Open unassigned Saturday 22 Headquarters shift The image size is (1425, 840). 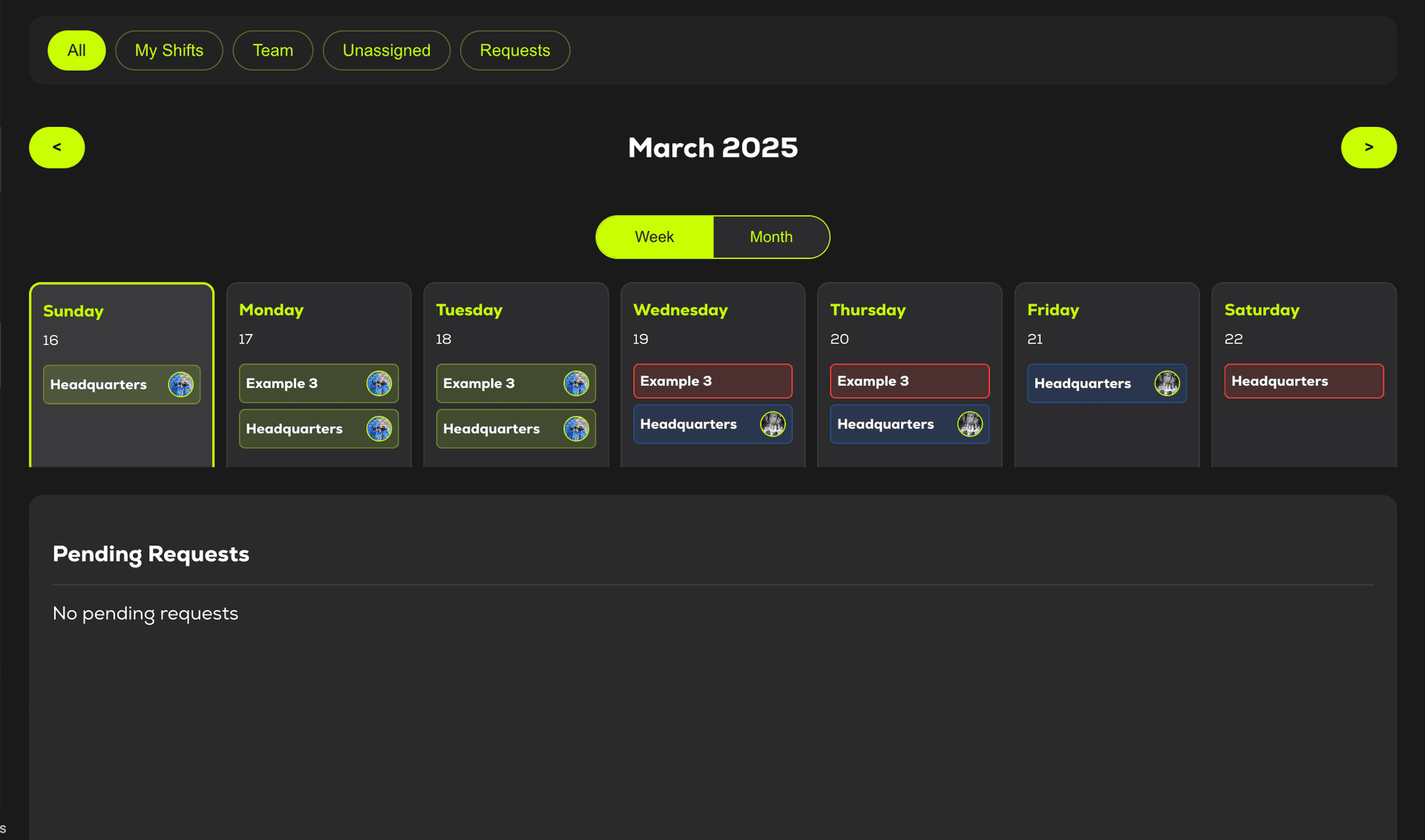tap(1303, 381)
